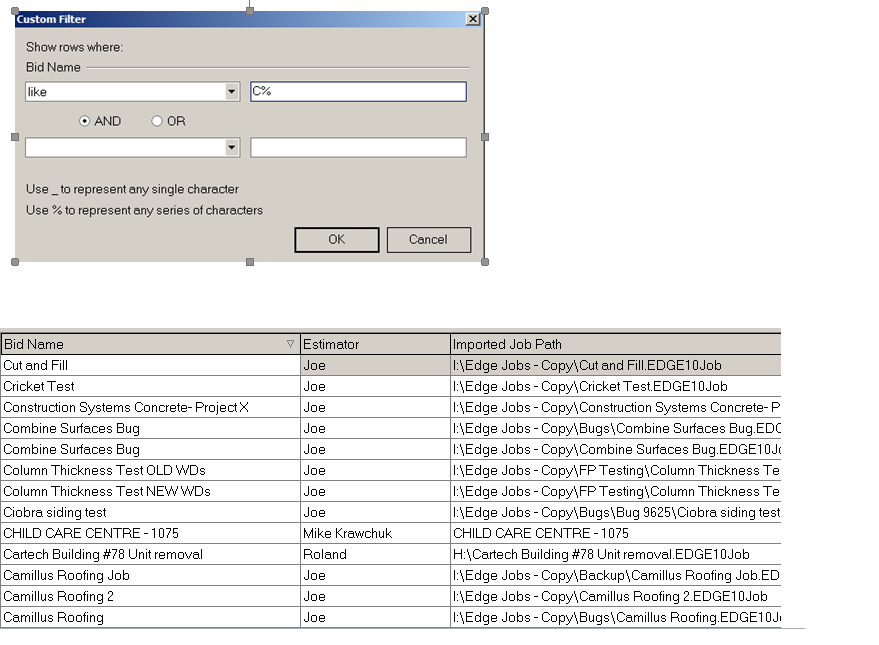
Task: Click the Cancel button
Action: 428,240
